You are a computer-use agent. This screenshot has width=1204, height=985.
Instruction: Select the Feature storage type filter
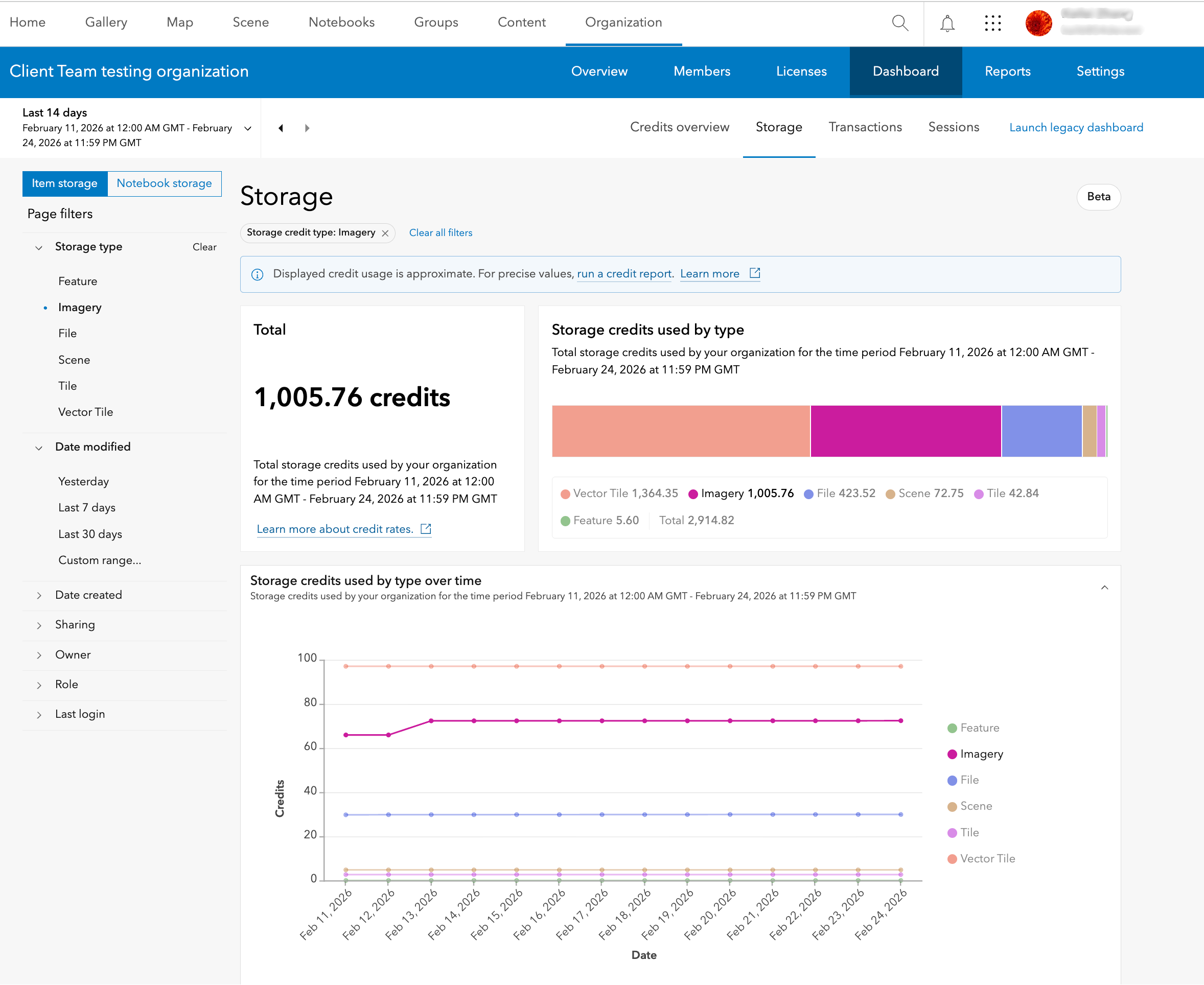click(x=78, y=282)
